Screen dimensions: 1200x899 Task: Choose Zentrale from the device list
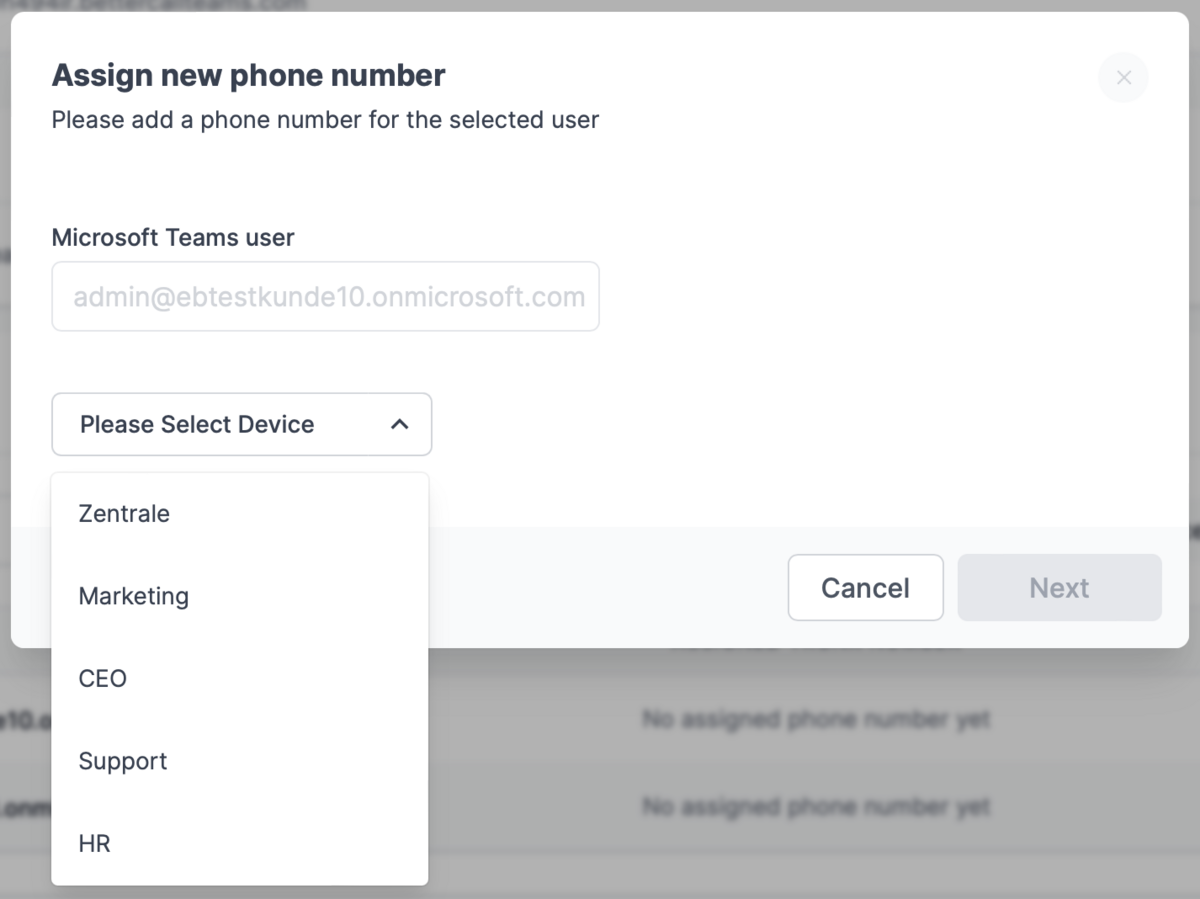(x=124, y=514)
